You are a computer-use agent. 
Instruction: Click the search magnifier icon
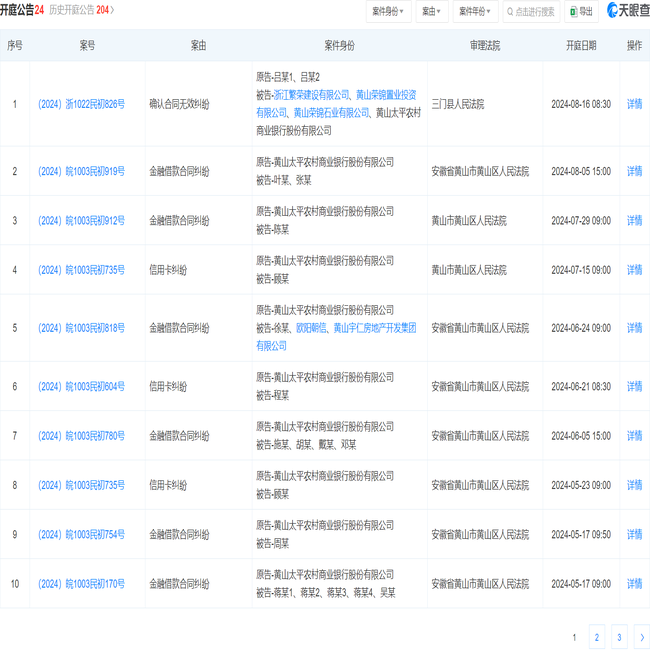point(510,12)
